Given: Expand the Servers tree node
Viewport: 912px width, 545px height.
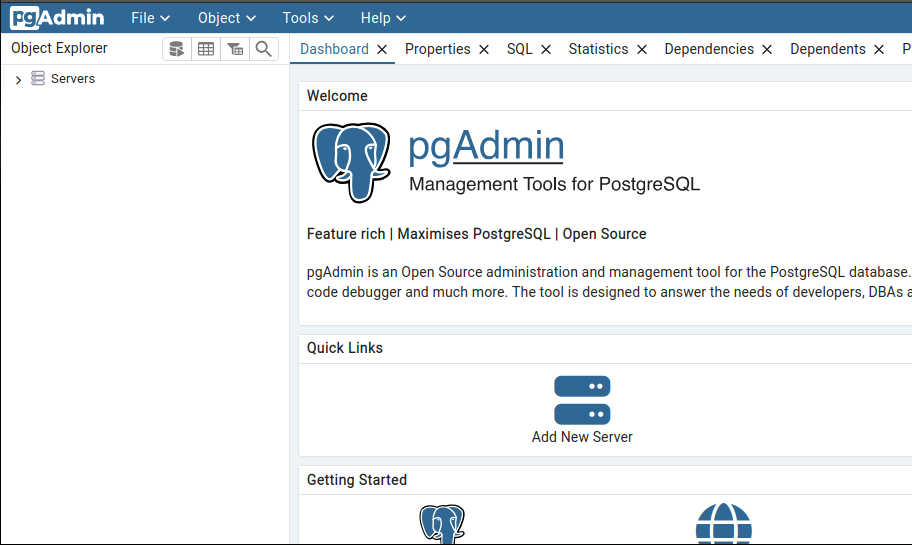Looking at the screenshot, I should (18, 80).
